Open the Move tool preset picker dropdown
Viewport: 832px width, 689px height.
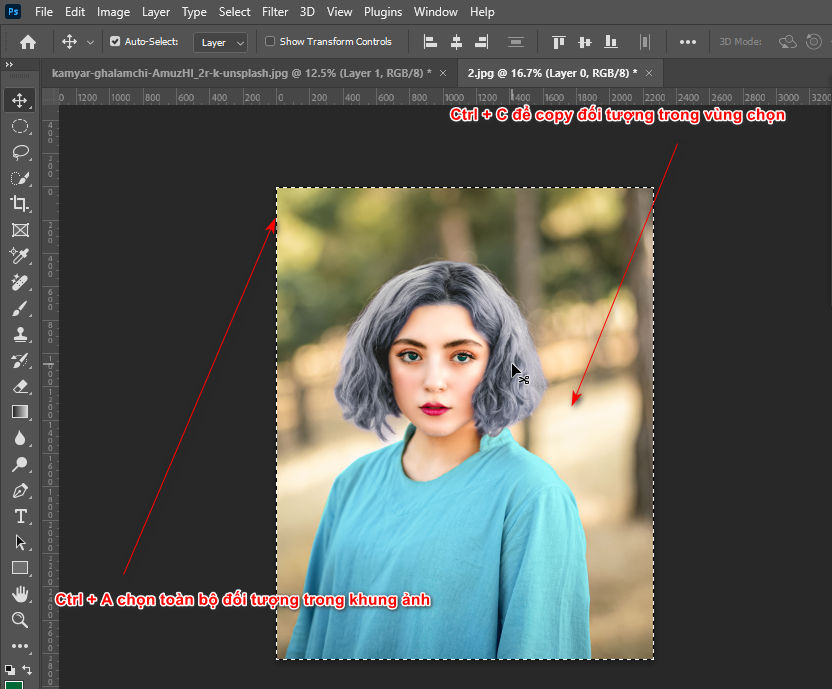90,42
